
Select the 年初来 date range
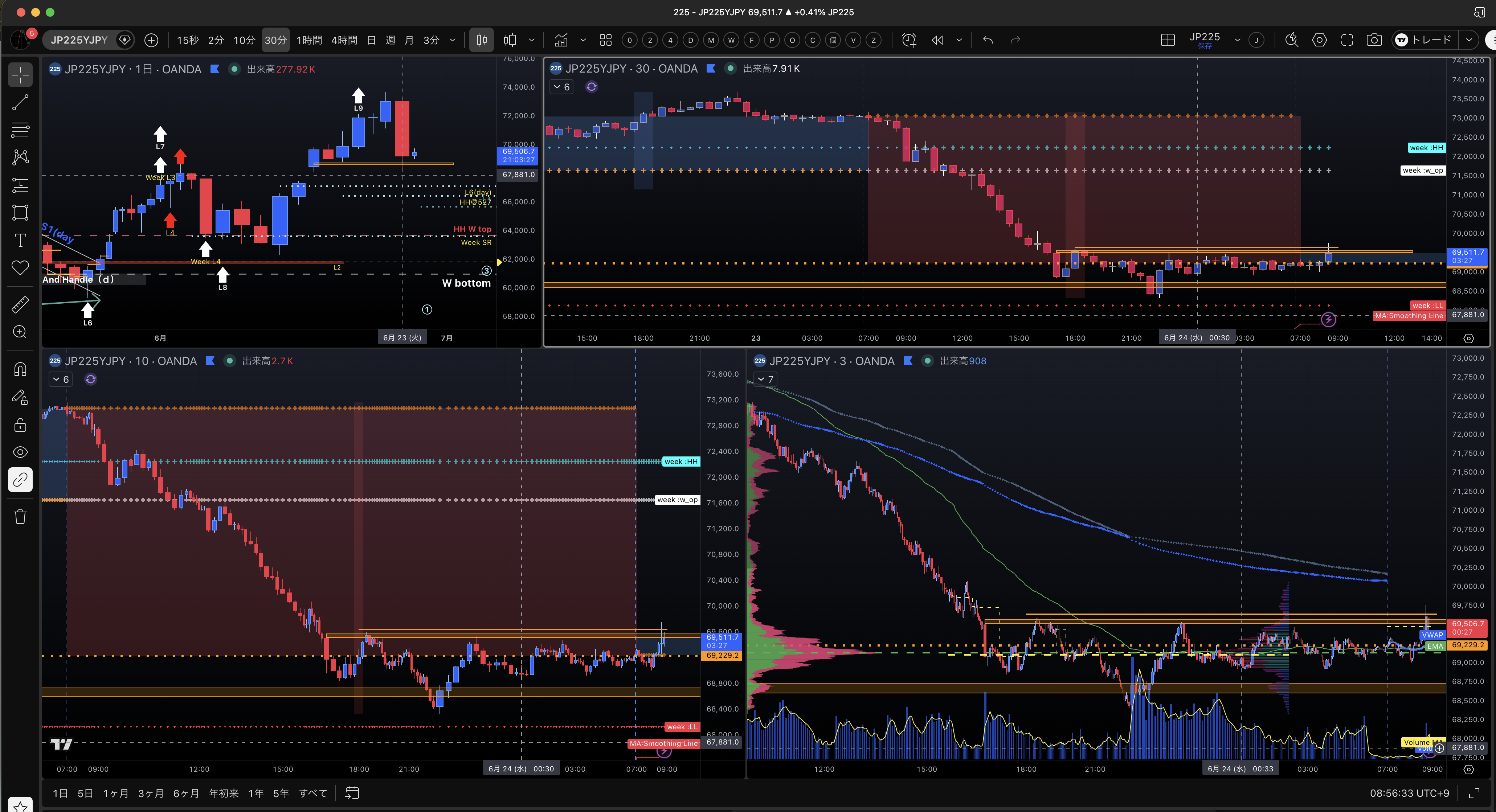pyautogui.click(x=224, y=793)
